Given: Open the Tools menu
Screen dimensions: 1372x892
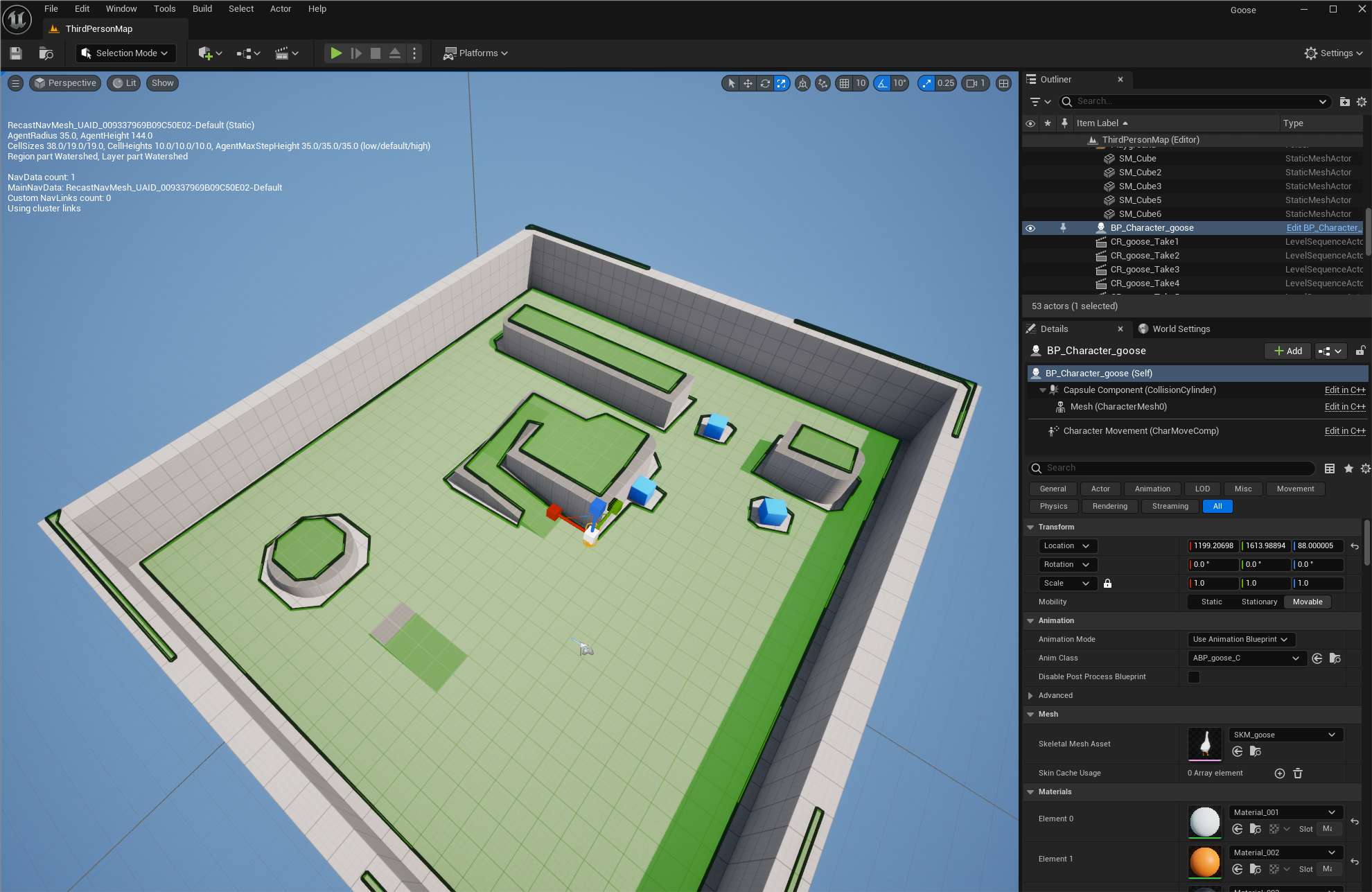Looking at the screenshot, I should (165, 9).
